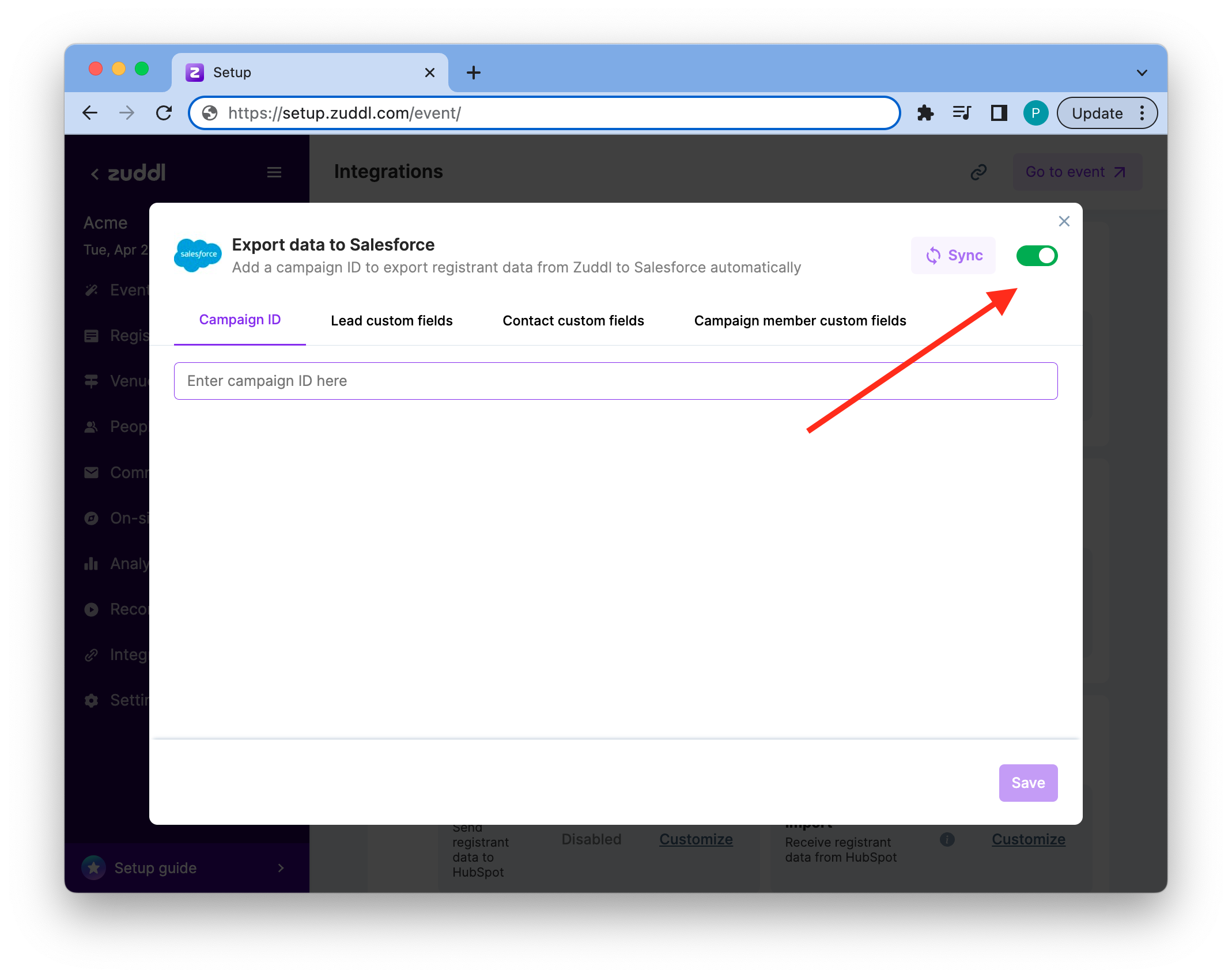Viewport: 1232px width, 978px height.
Task: Select the Campaign ID tab
Action: 239,320
